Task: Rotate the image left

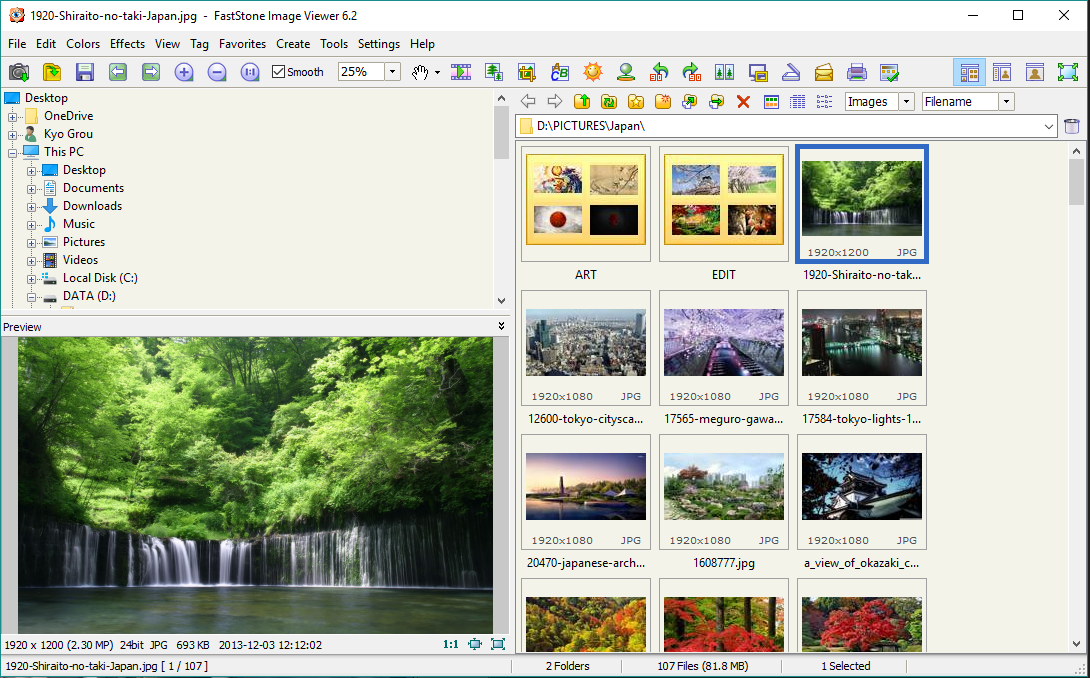Action: (658, 72)
